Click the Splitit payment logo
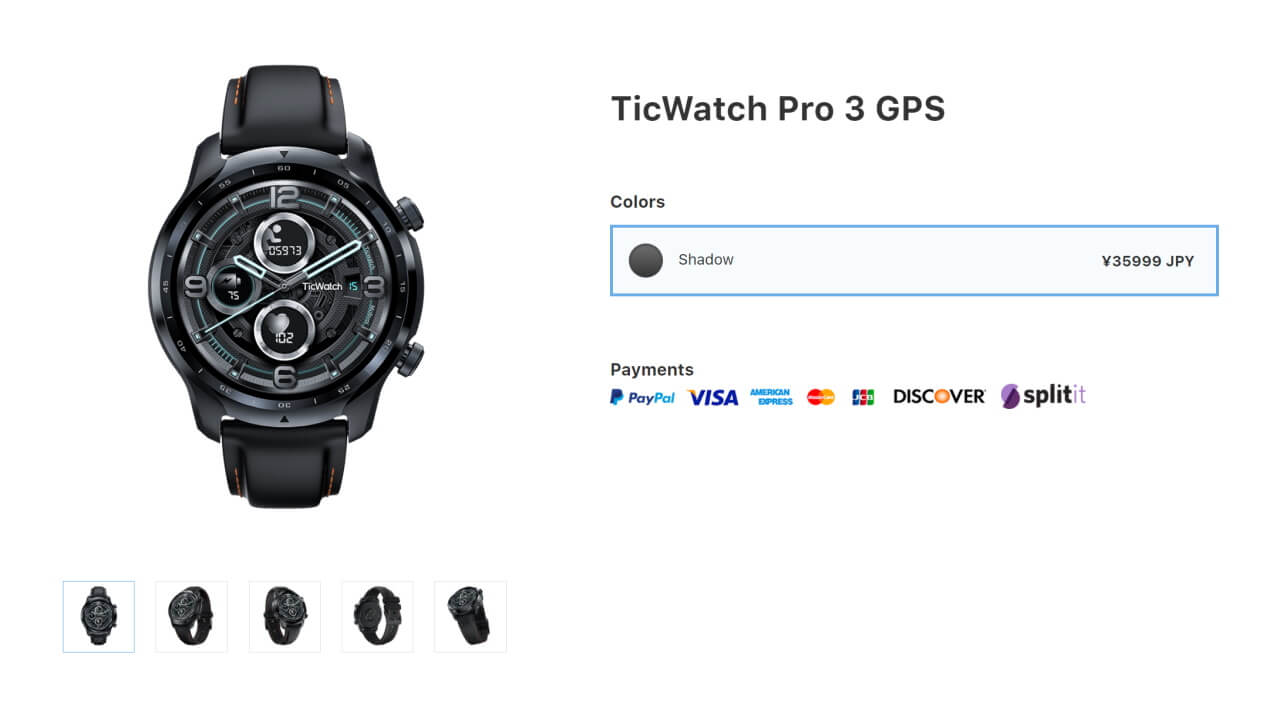The width and height of the screenshot is (1280, 720). [1043, 396]
